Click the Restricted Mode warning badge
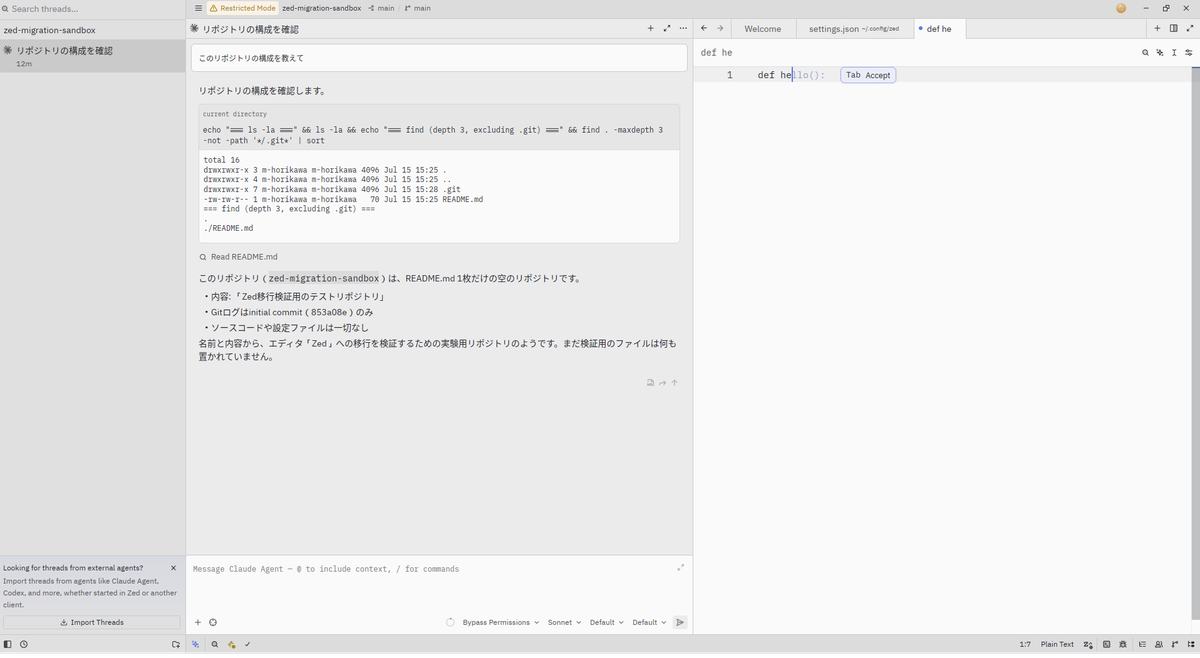 pos(242,8)
